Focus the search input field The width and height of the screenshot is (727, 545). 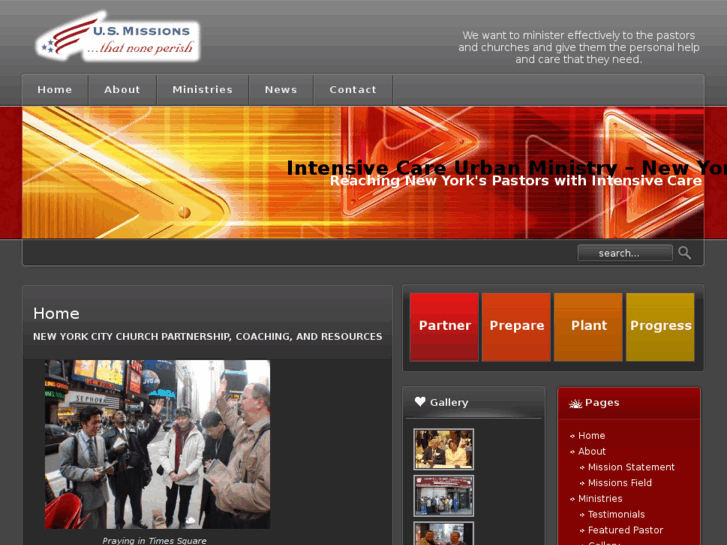(625, 253)
